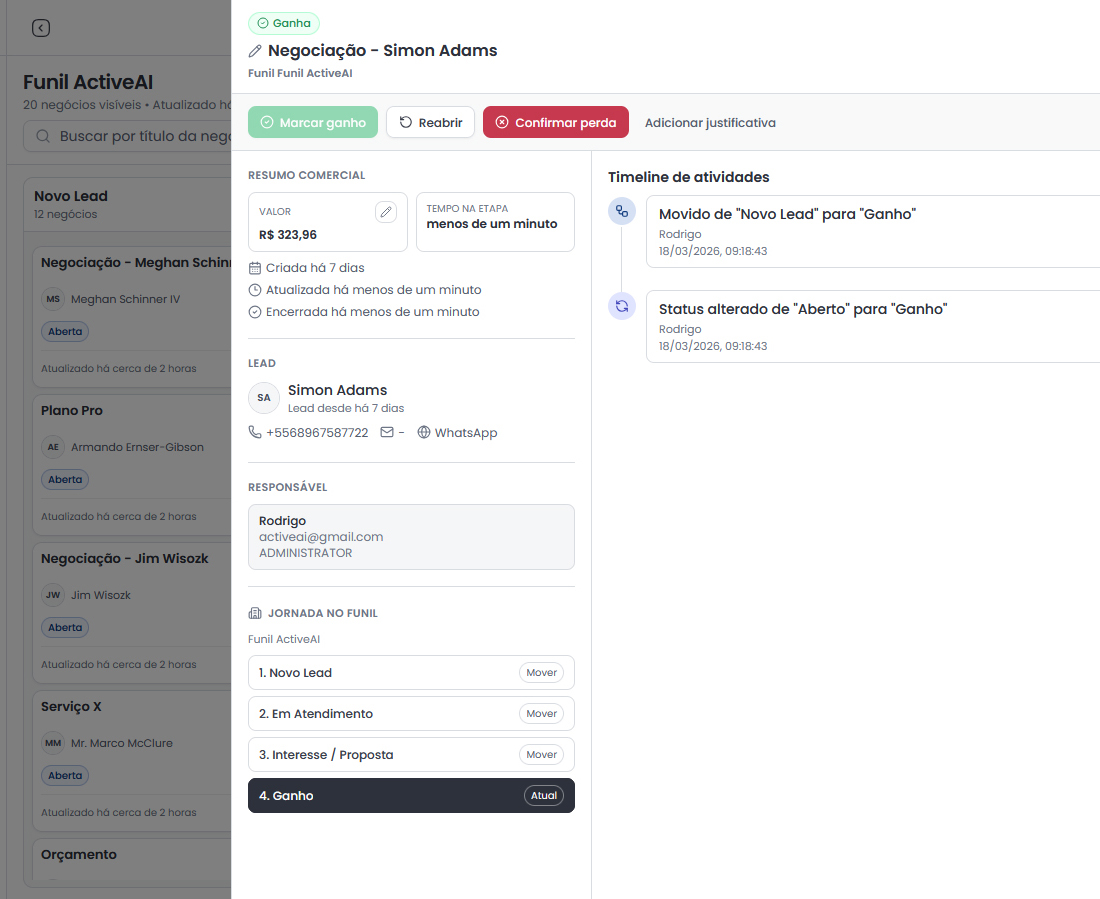
Task: Move deal to Novo Lead stage
Action: click(x=541, y=673)
